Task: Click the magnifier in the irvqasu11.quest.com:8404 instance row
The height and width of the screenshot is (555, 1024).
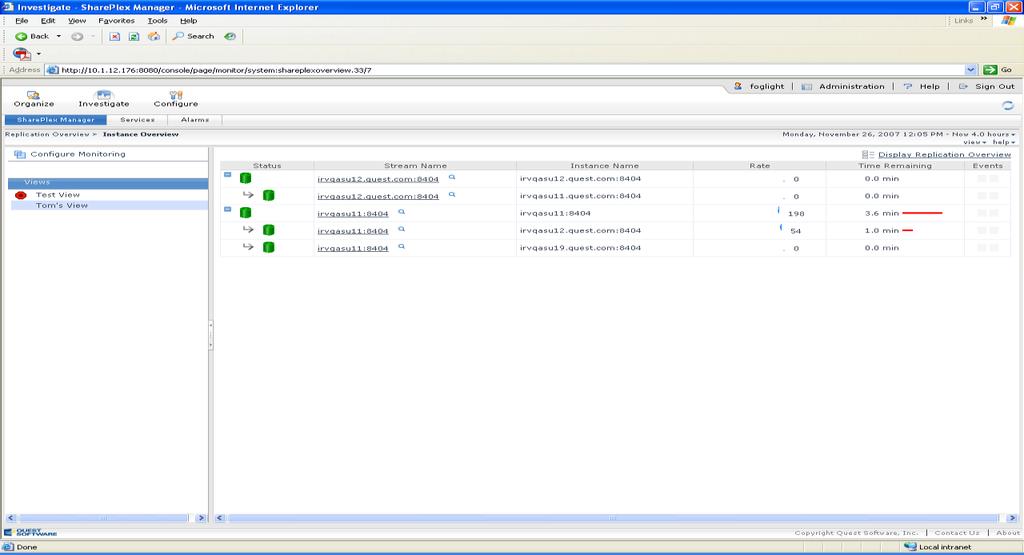Action: (452, 195)
